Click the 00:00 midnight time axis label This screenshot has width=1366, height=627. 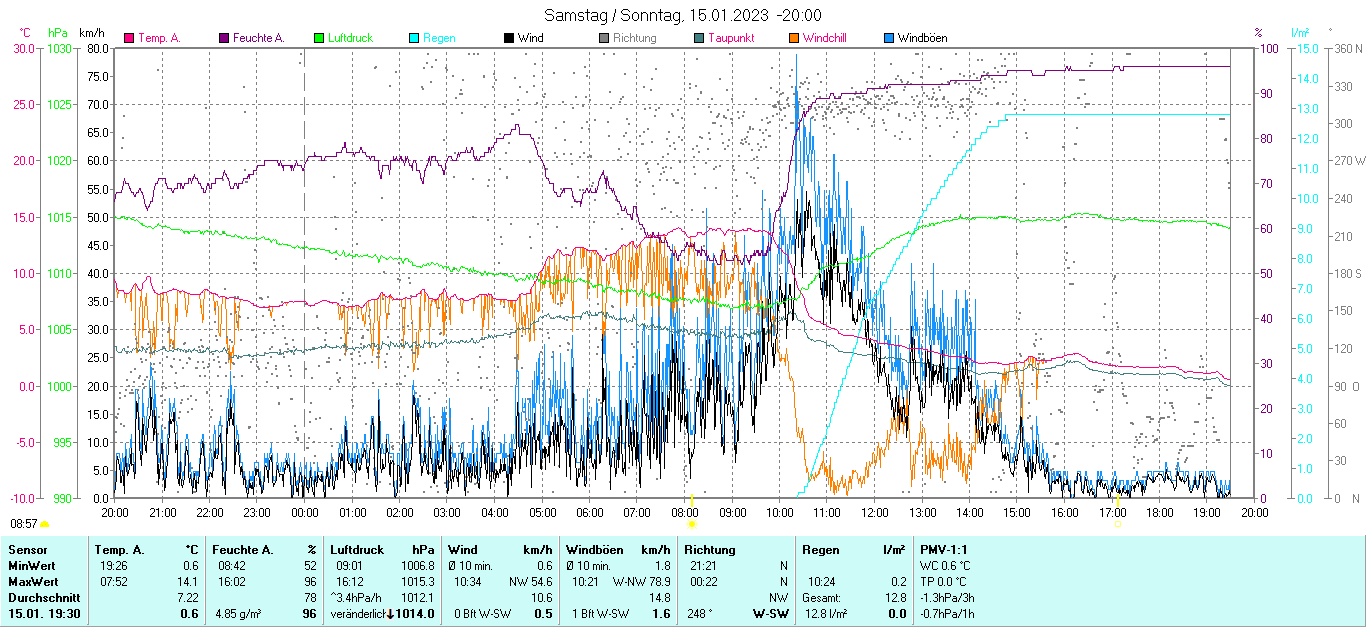coord(304,512)
